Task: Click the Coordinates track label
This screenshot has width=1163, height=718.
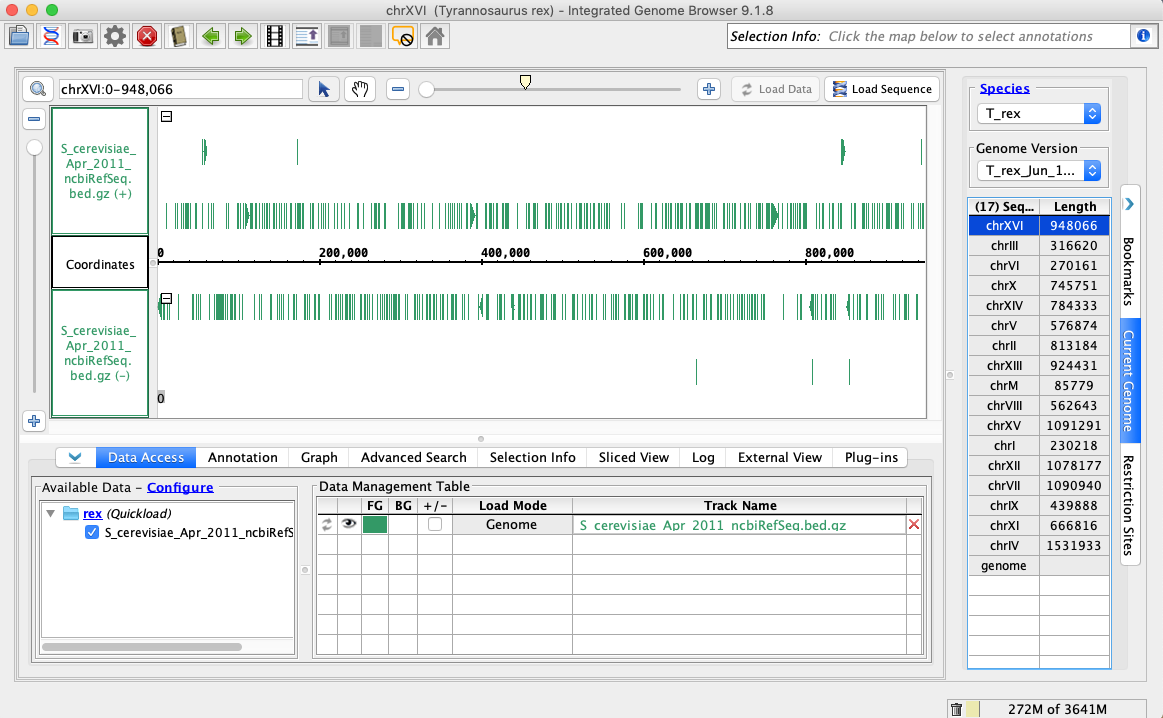Action: click(100, 263)
